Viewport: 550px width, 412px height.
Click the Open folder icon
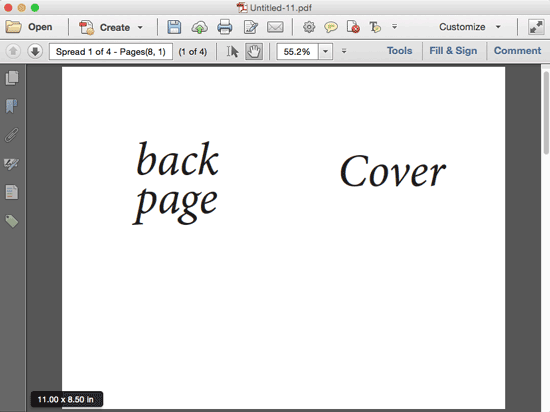[x=13, y=27]
